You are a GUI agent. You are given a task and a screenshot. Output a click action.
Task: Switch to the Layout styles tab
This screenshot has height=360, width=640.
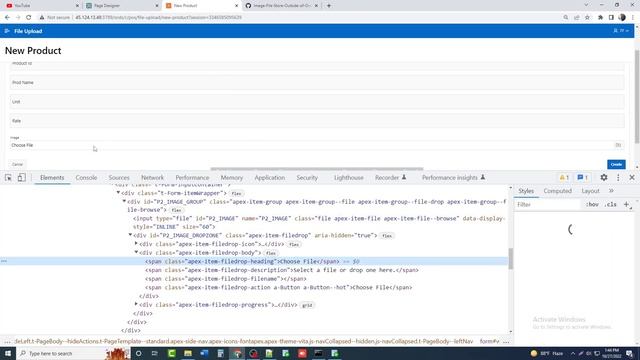[x=590, y=191]
